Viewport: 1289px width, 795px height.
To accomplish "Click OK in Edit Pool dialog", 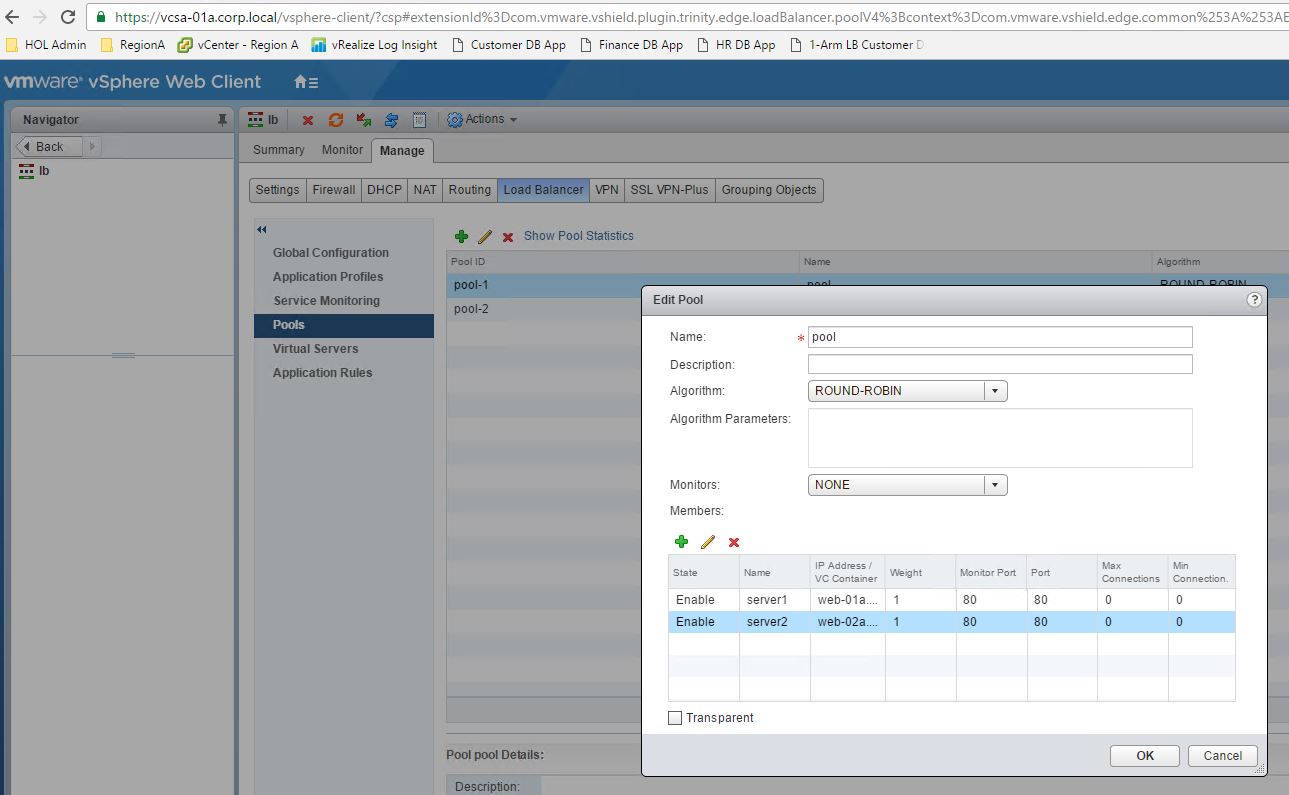I will pyautogui.click(x=1144, y=756).
